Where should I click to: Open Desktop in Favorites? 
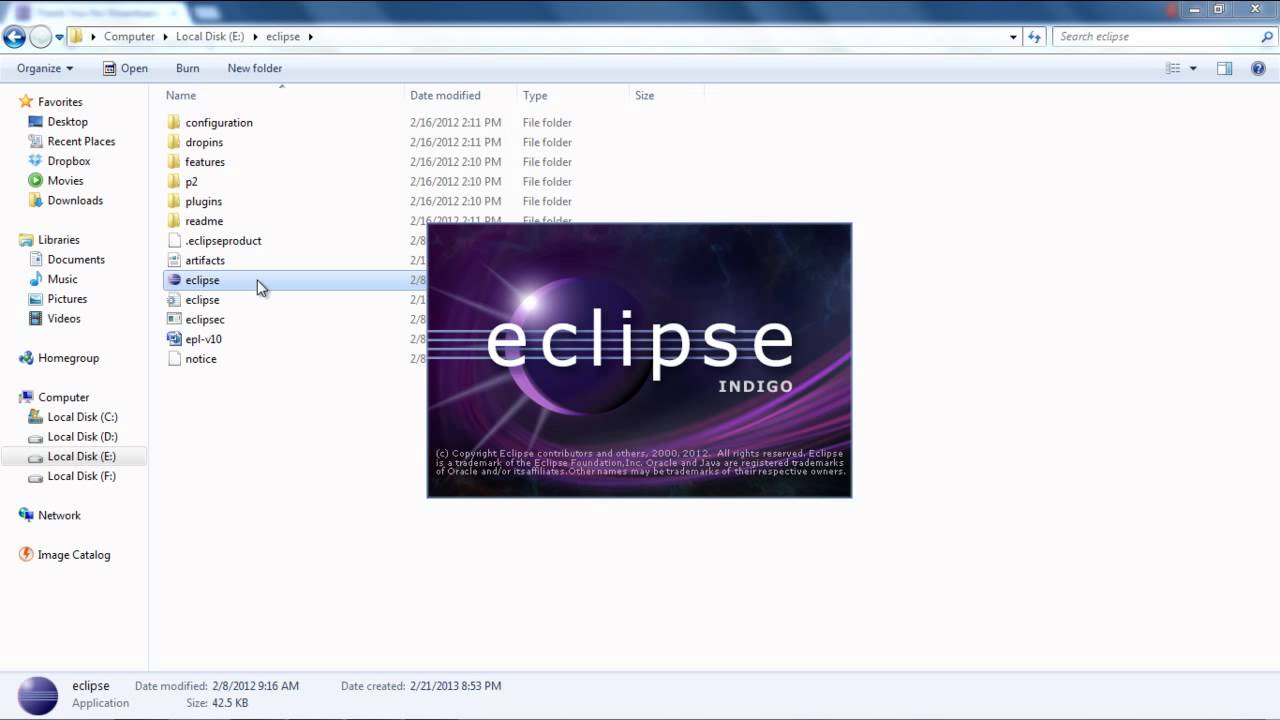click(67, 121)
